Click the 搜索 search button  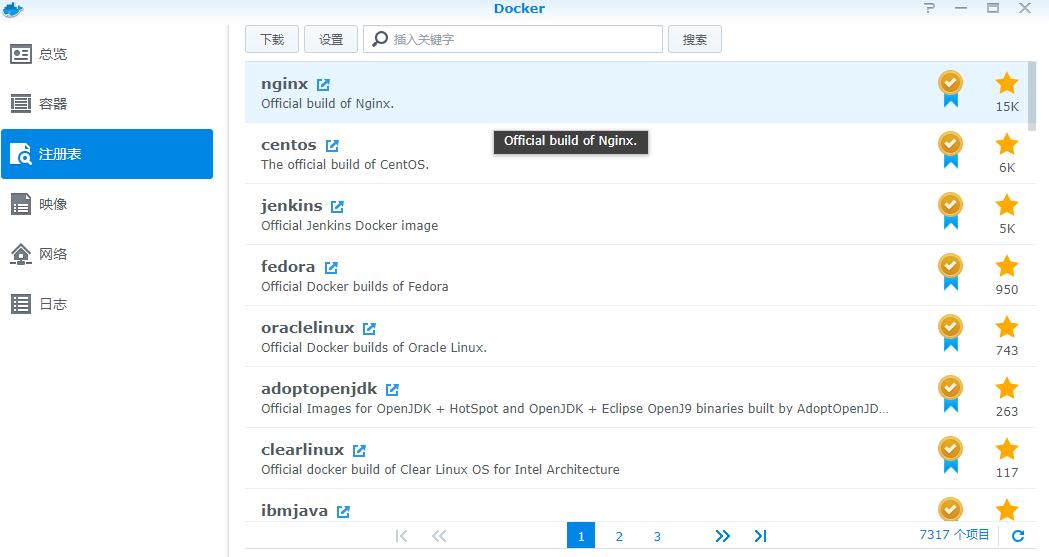tap(695, 40)
